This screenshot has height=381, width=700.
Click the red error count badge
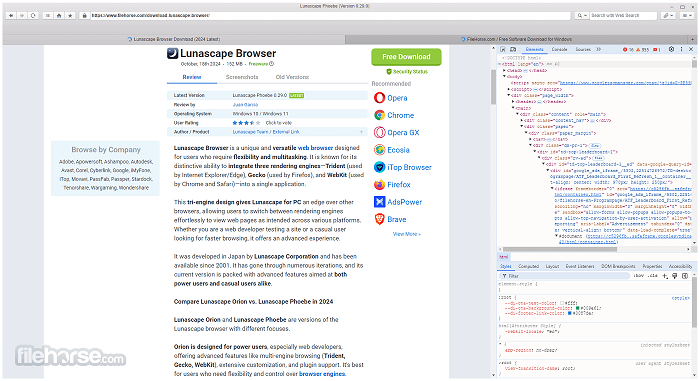click(x=628, y=50)
